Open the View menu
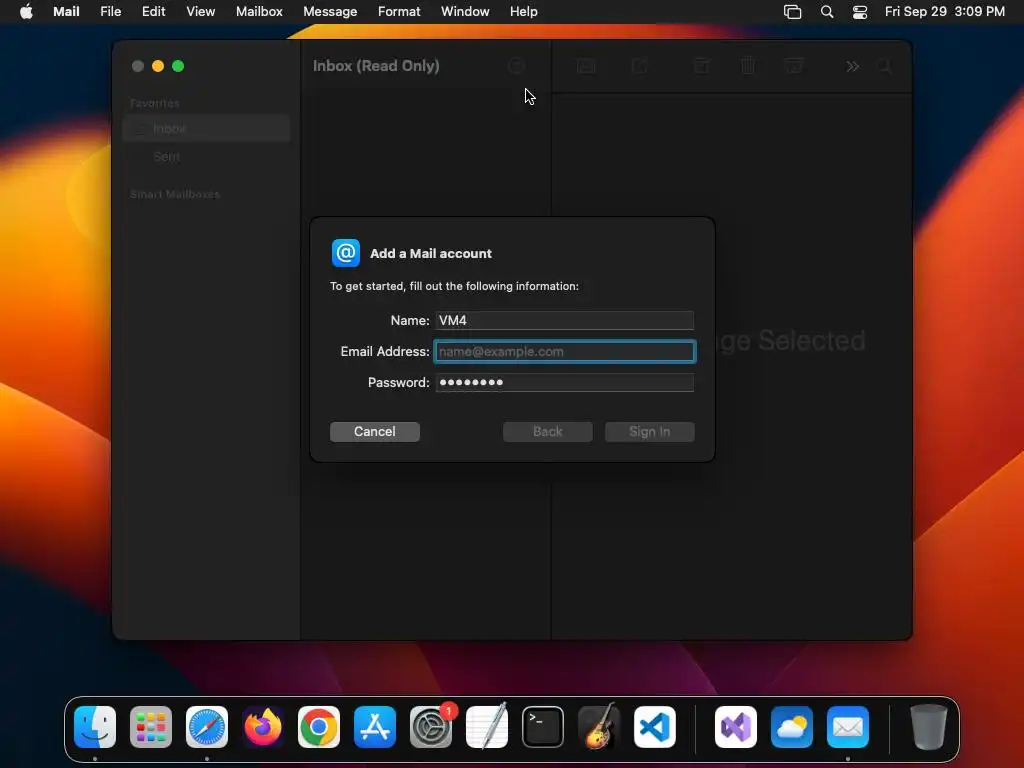 click(200, 11)
